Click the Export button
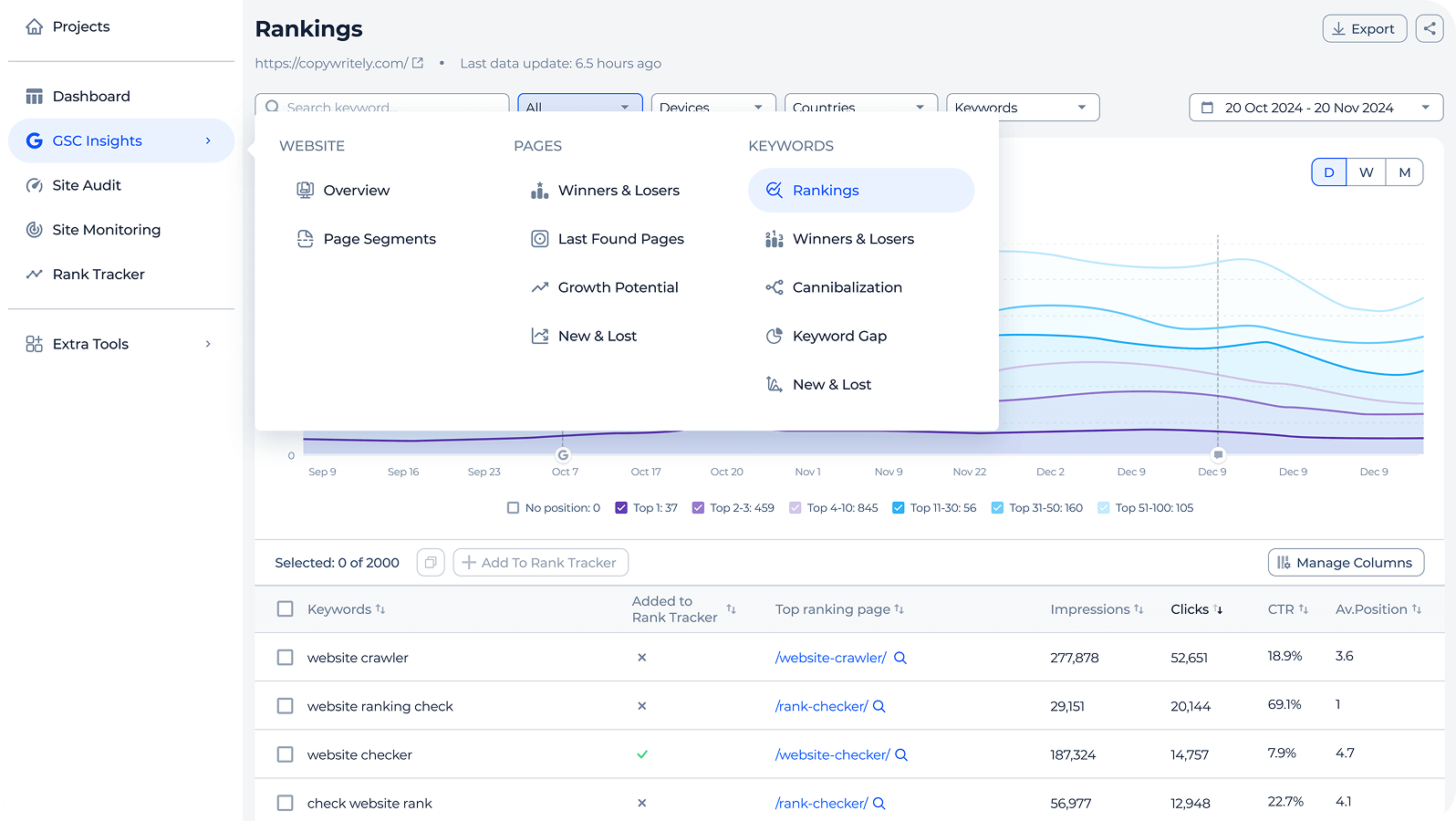 1364,28
